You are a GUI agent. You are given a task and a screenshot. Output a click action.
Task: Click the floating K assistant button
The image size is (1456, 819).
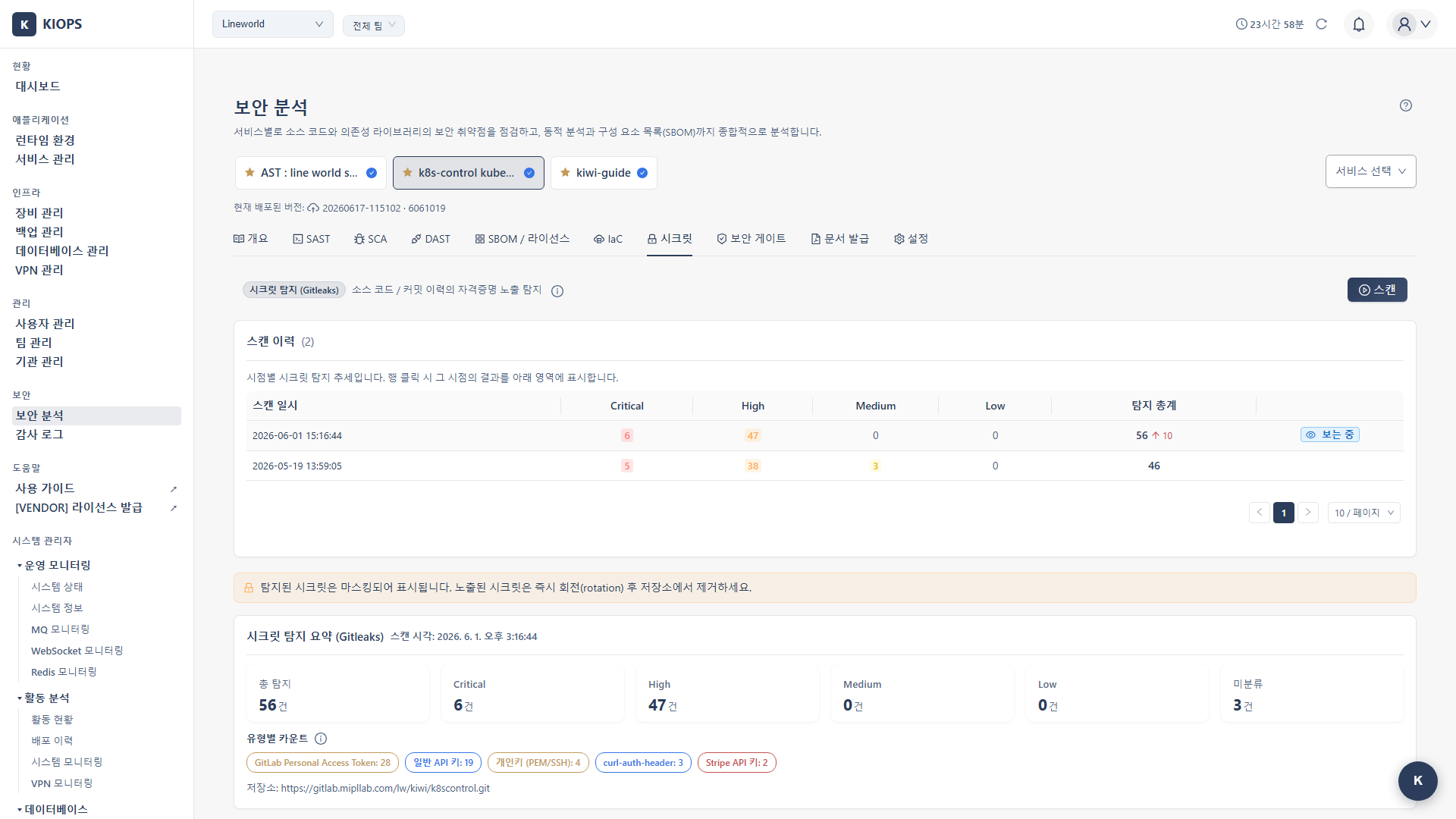click(1417, 780)
